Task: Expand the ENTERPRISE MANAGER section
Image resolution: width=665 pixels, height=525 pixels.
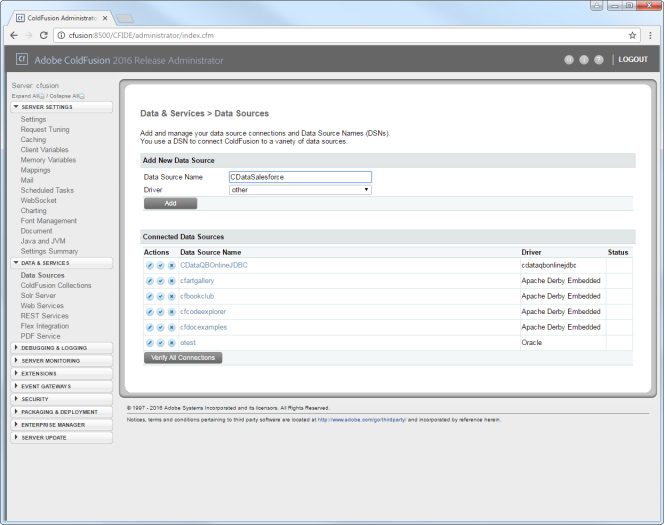Action: (61, 424)
